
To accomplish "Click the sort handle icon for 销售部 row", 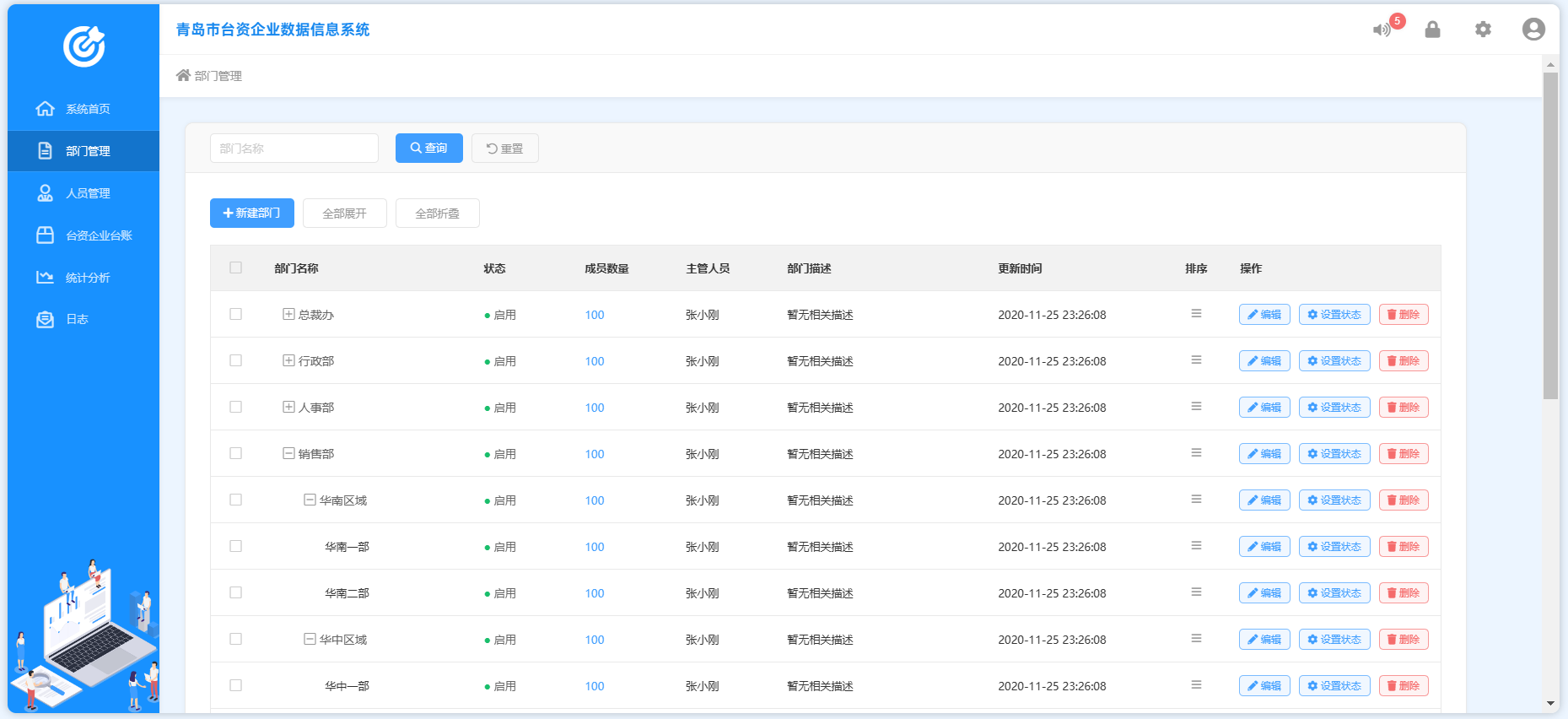I will click(1196, 453).
